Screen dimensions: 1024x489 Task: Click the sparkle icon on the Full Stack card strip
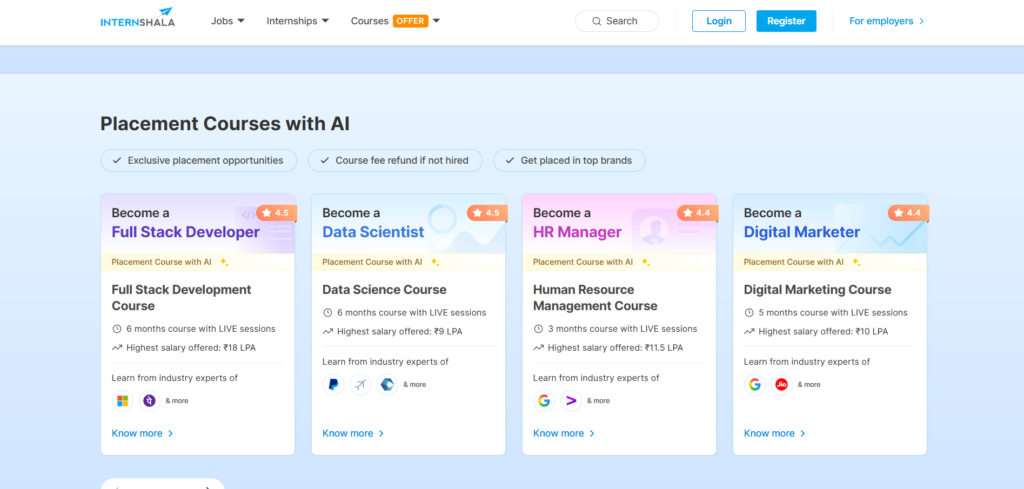click(x=223, y=262)
